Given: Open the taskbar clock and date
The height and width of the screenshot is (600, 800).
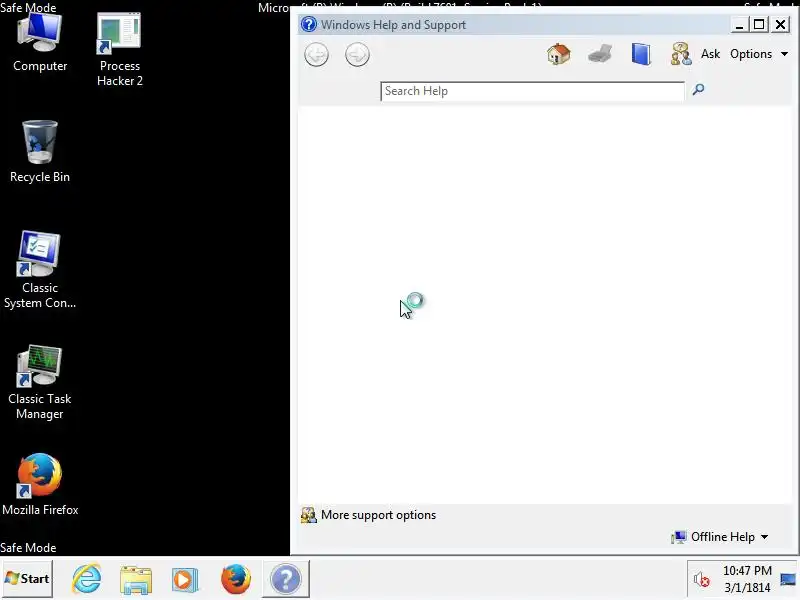Looking at the screenshot, I should point(747,579).
